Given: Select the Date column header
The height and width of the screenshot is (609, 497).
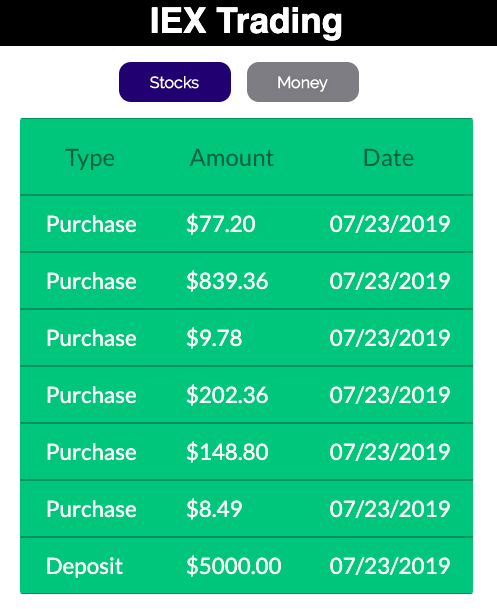Looking at the screenshot, I should point(388,158).
